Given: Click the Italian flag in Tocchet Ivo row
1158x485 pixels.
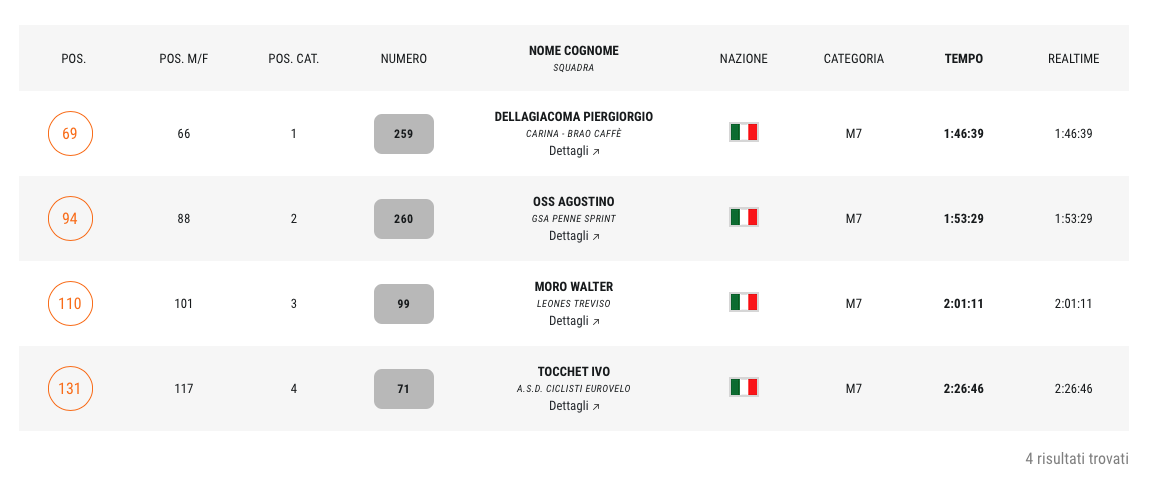Looking at the screenshot, I should [x=744, y=387].
